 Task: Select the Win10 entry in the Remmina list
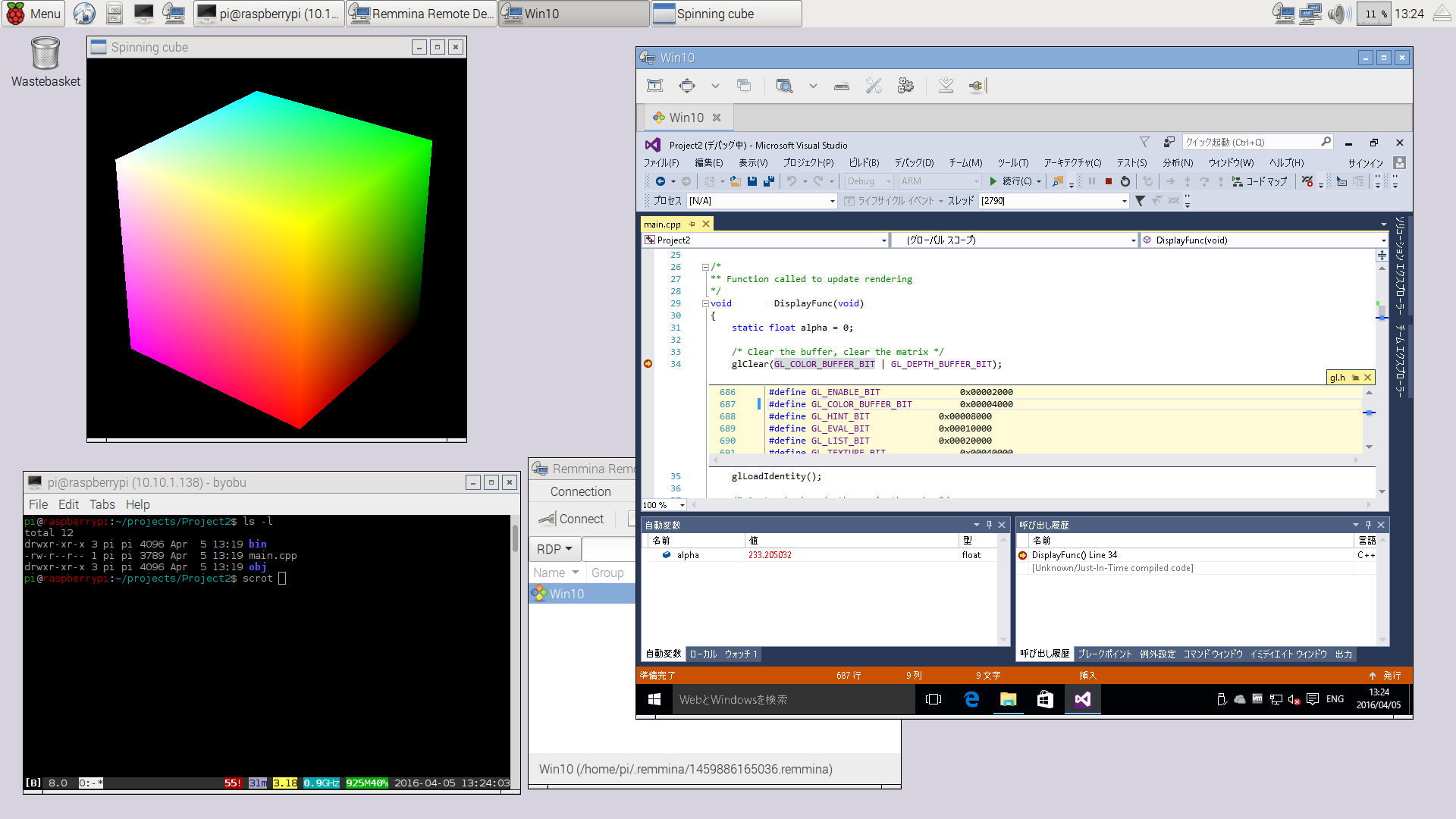click(x=582, y=594)
